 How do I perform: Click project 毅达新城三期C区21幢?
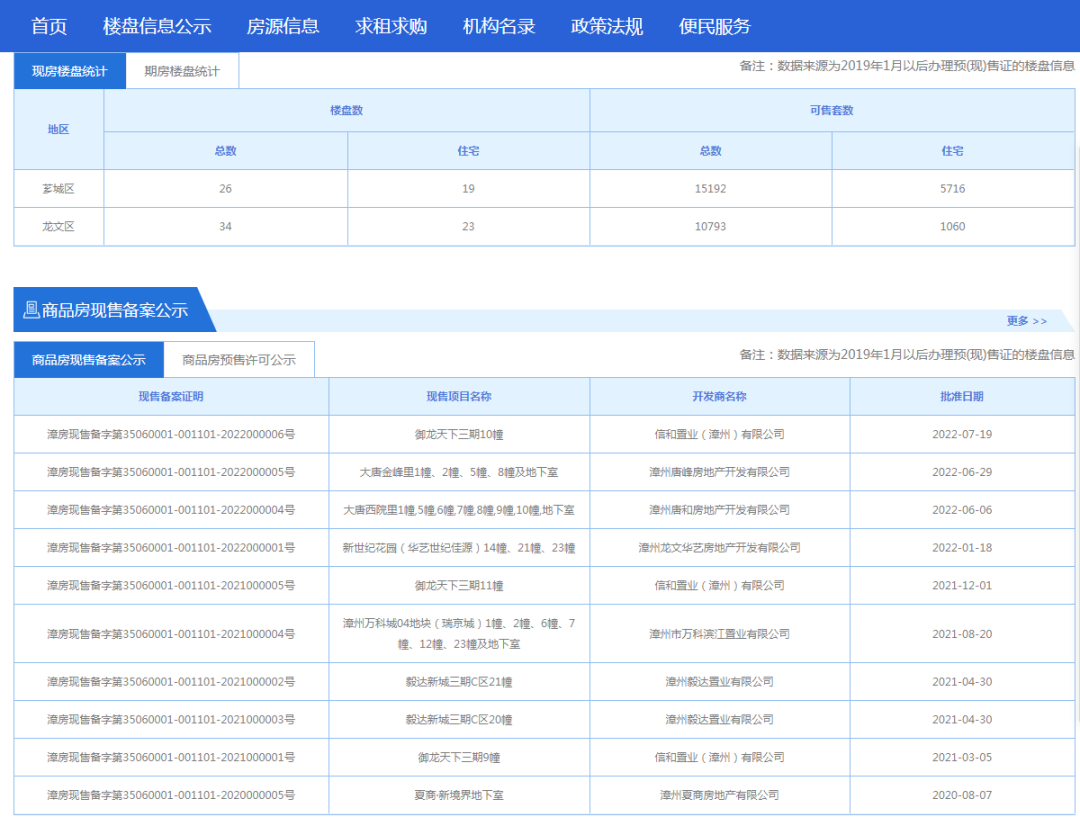[459, 682]
